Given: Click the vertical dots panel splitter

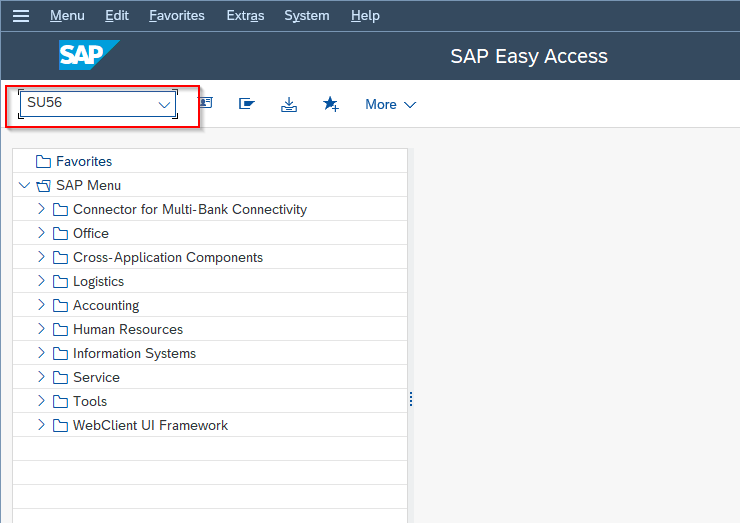Looking at the screenshot, I should [411, 399].
